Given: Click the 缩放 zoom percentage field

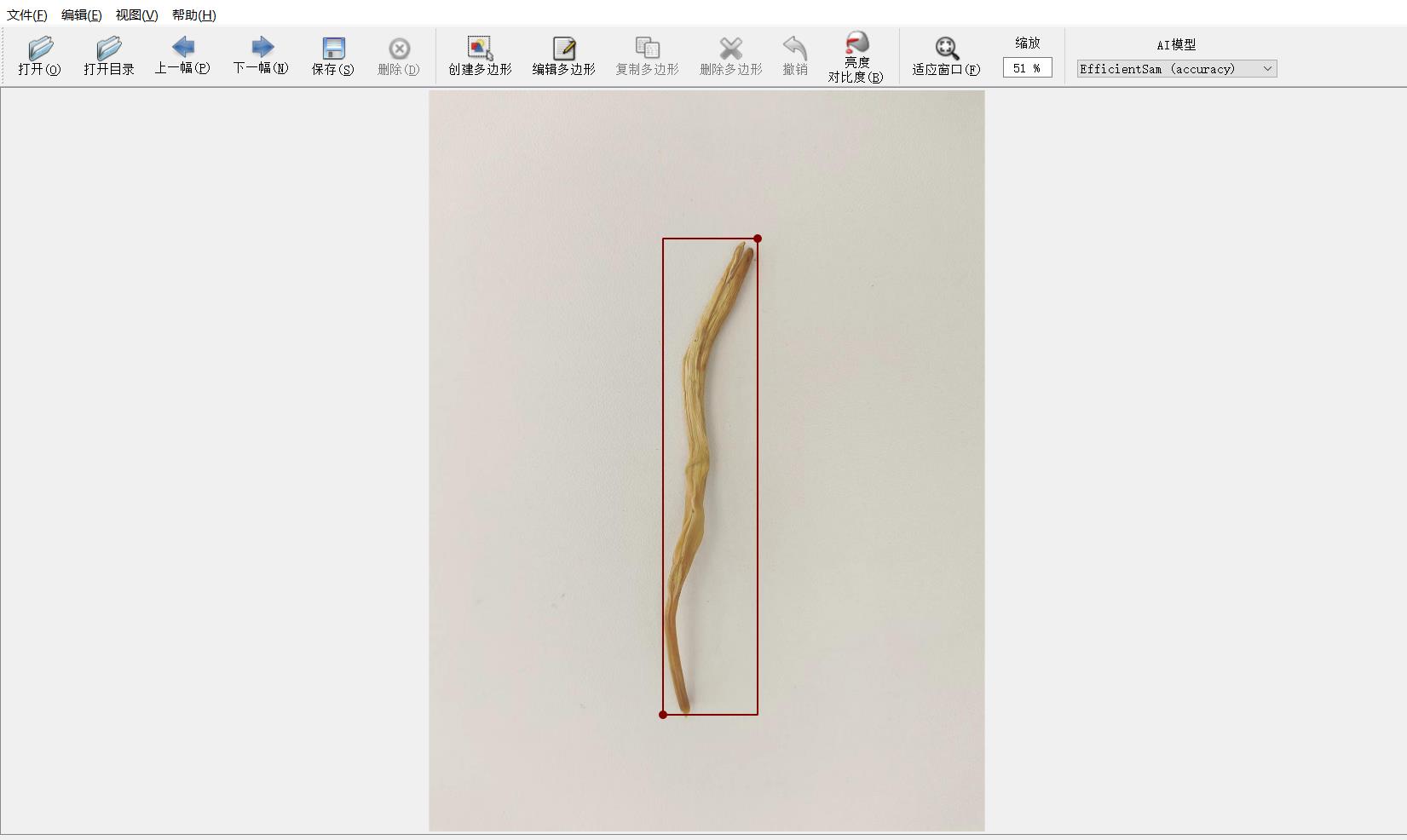Looking at the screenshot, I should [1027, 68].
